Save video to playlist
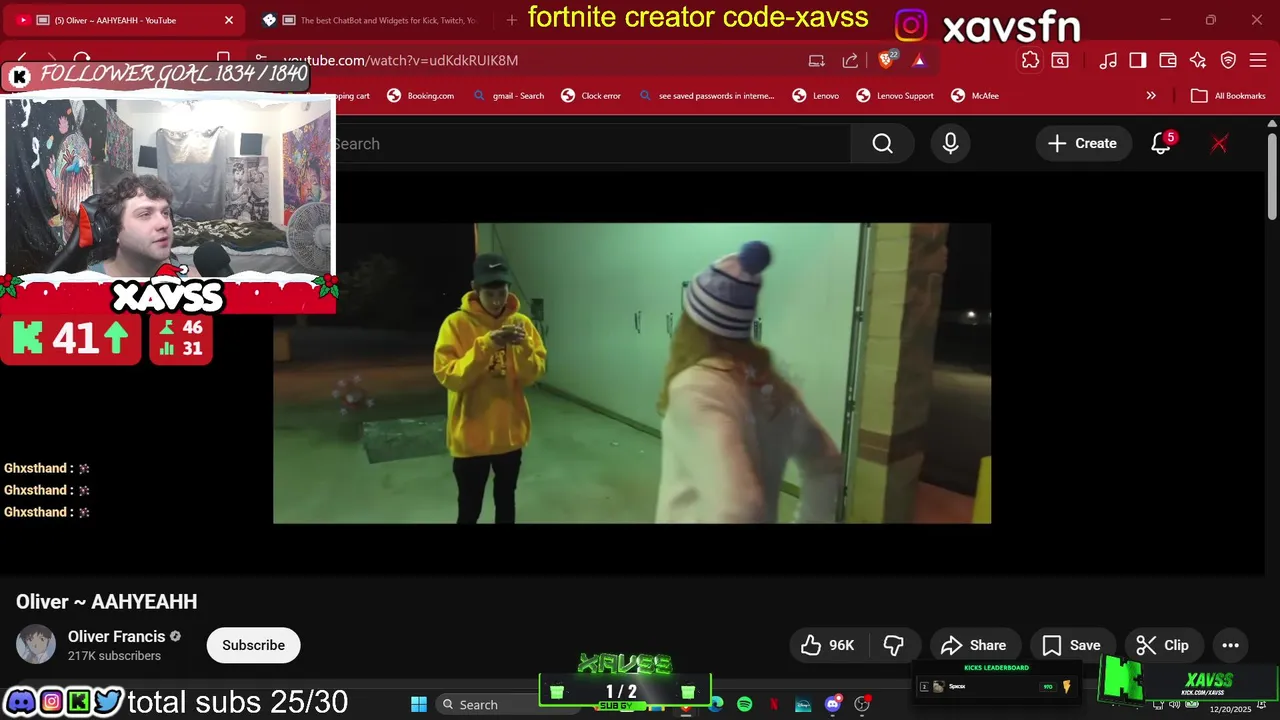 (x=1071, y=645)
